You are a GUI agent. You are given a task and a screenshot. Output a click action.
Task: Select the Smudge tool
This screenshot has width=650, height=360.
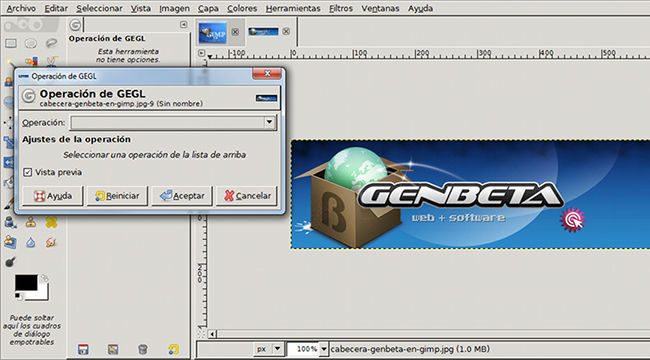click(x=51, y=242)
